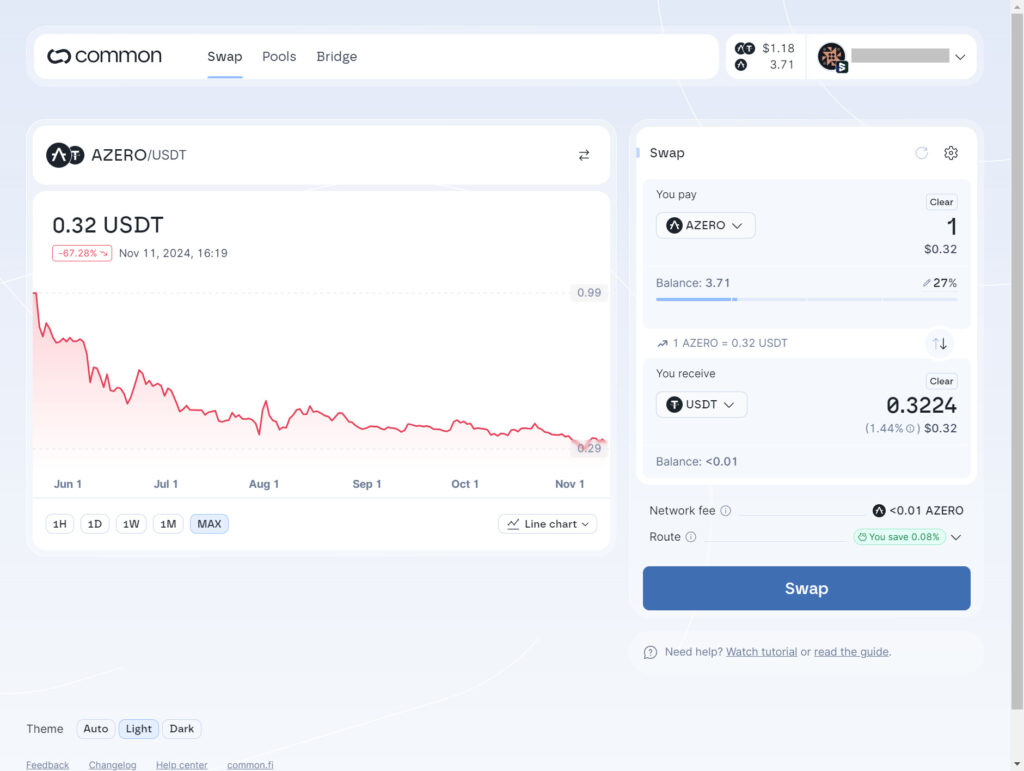
Task: Click the <0.01 AZERO network fee value
Action: coord(926,511)
